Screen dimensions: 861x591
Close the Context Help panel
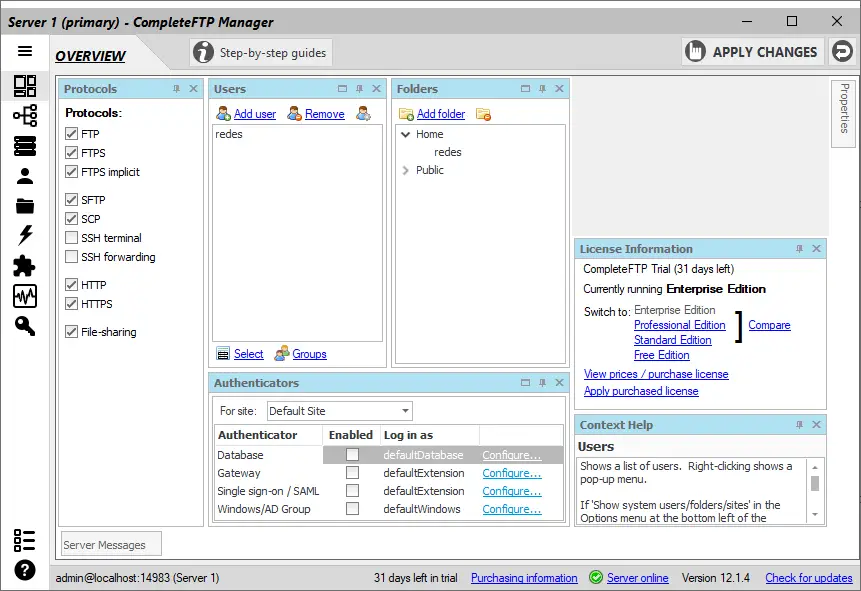[x=817, y=425]
